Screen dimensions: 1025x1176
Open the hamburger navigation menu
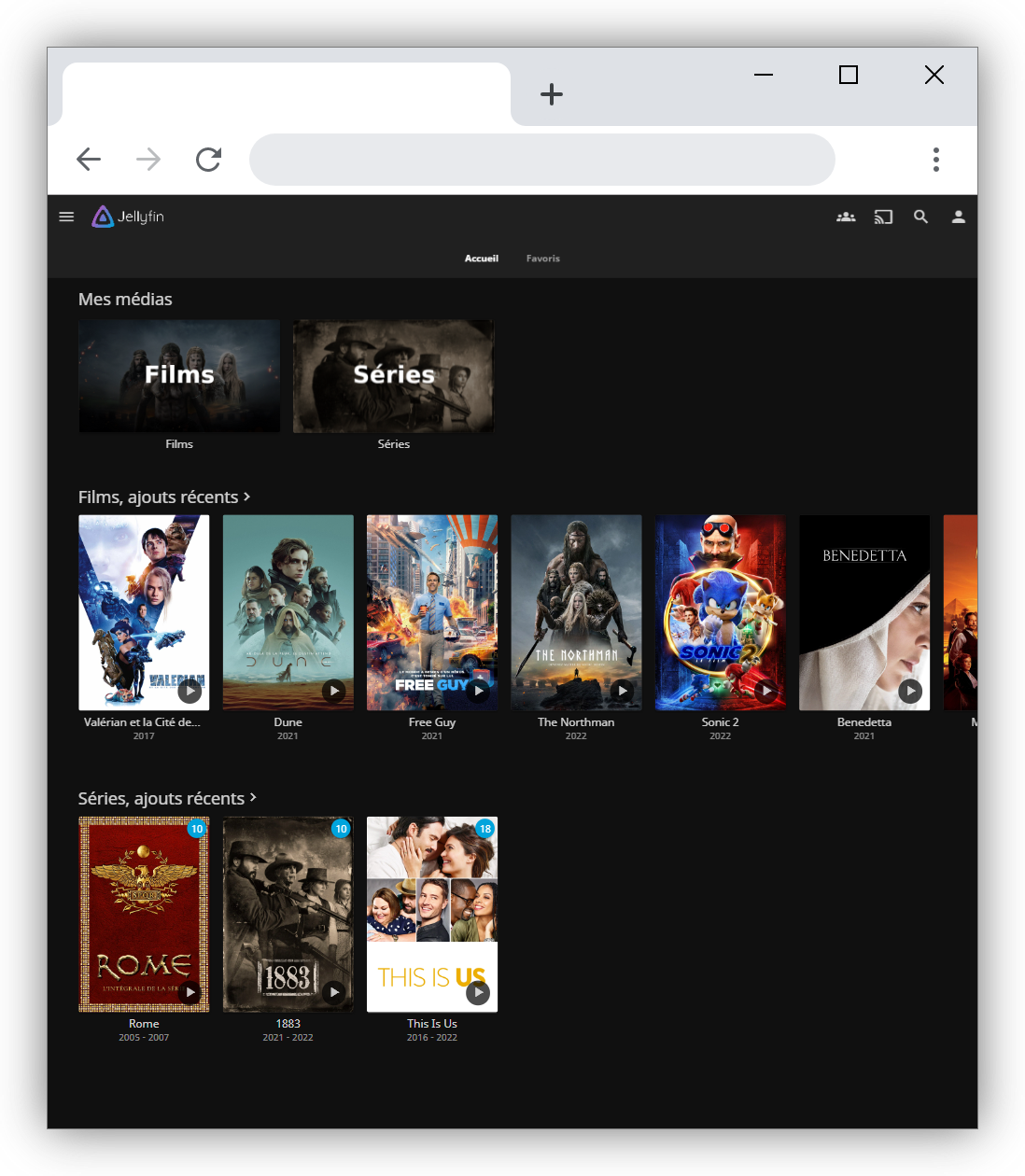(66, 217)
